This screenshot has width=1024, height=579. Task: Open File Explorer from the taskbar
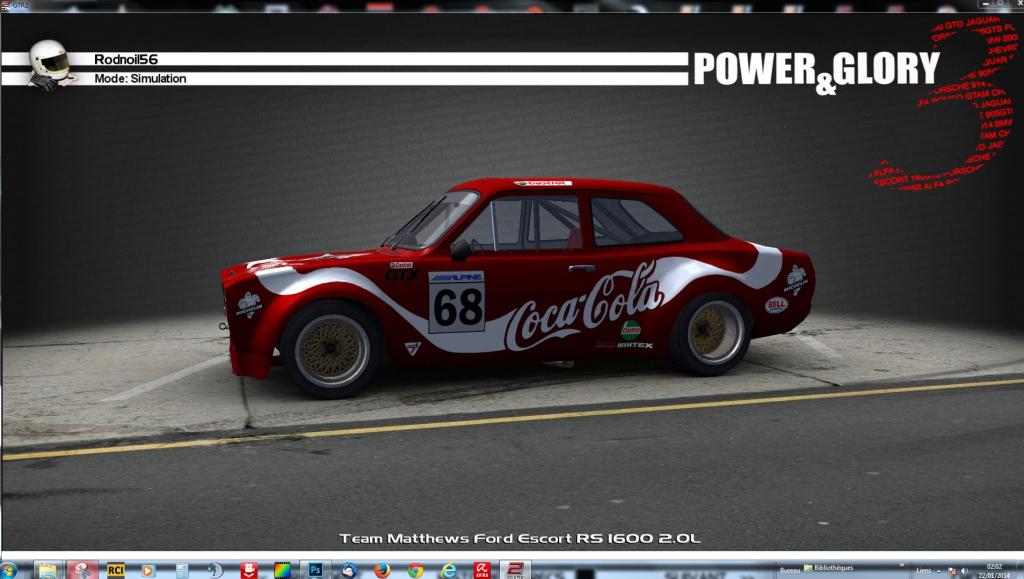(x=47, y=570)
